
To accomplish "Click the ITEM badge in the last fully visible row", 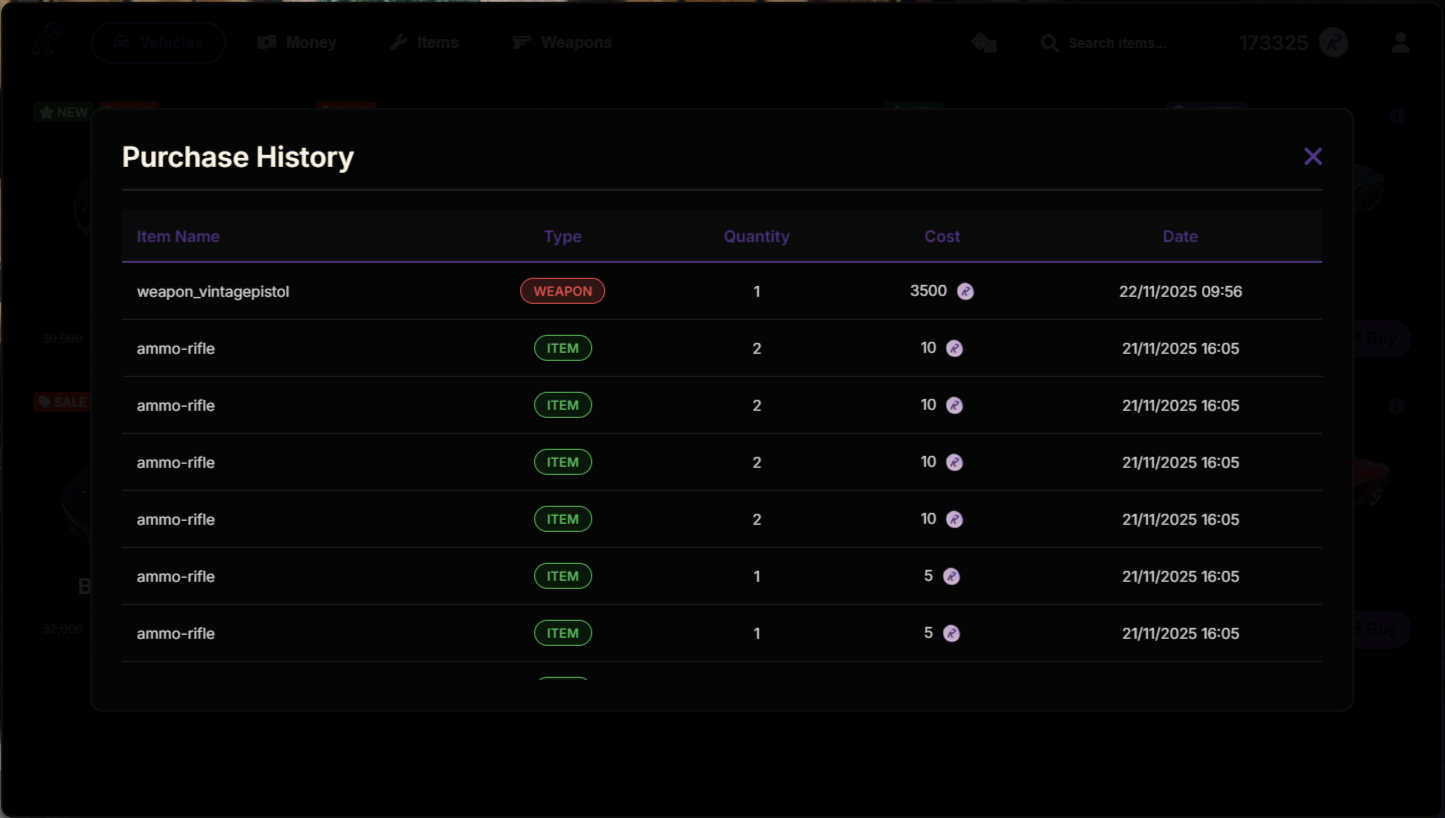I will 562,633.
